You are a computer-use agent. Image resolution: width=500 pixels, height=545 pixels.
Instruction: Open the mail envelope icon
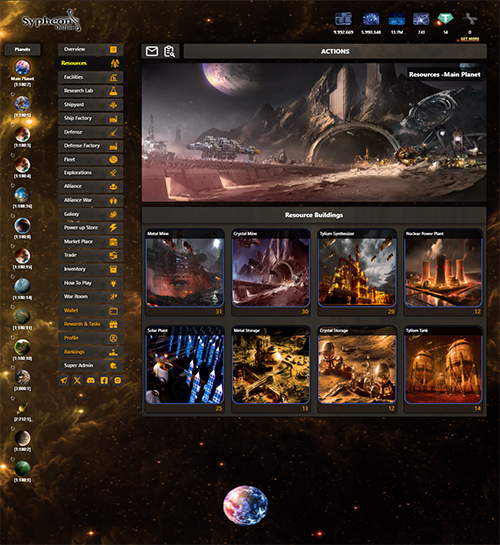click(152, 51)
